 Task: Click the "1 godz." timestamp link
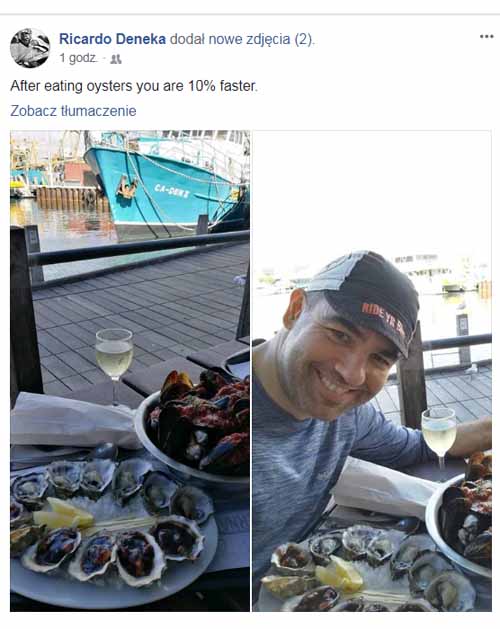pos(78,59)
